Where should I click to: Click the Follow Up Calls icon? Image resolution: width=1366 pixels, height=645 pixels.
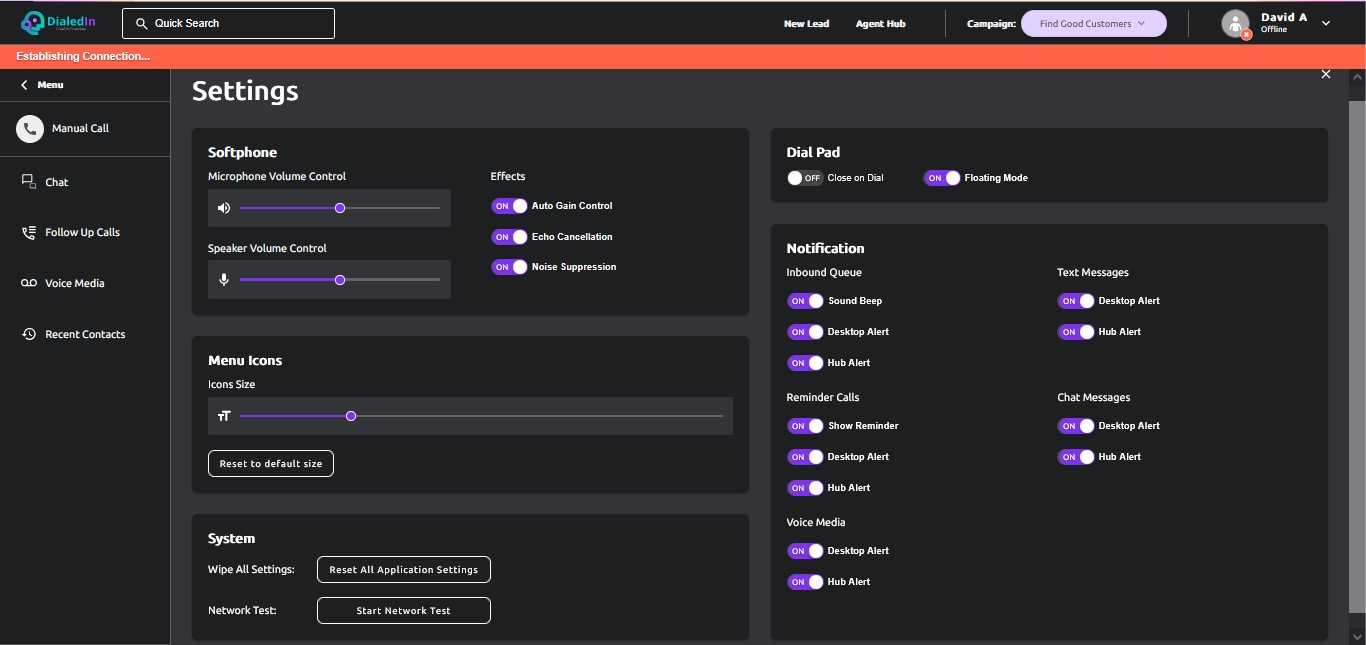click(29, 233)
